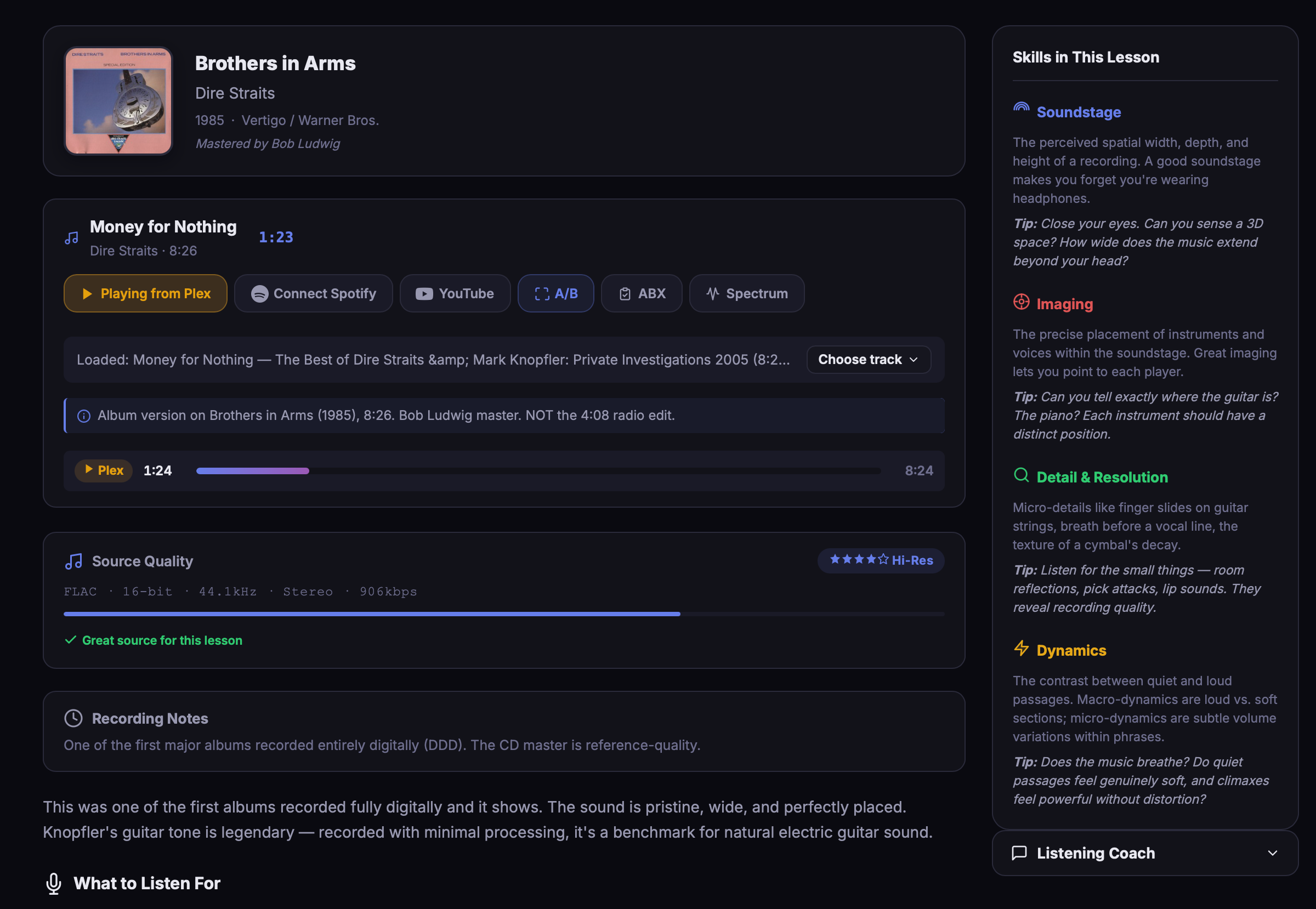The image size is (1316, 909).
Task: Click the A/B compare frame icon
Action: click(542, 294)
